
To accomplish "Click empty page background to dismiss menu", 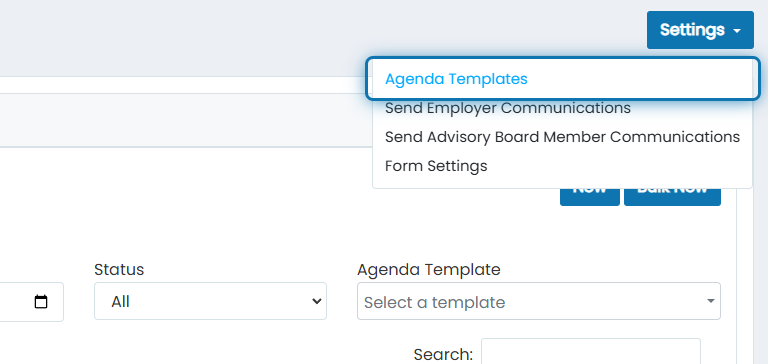I will pyautogui.click(x=196, y=34).
